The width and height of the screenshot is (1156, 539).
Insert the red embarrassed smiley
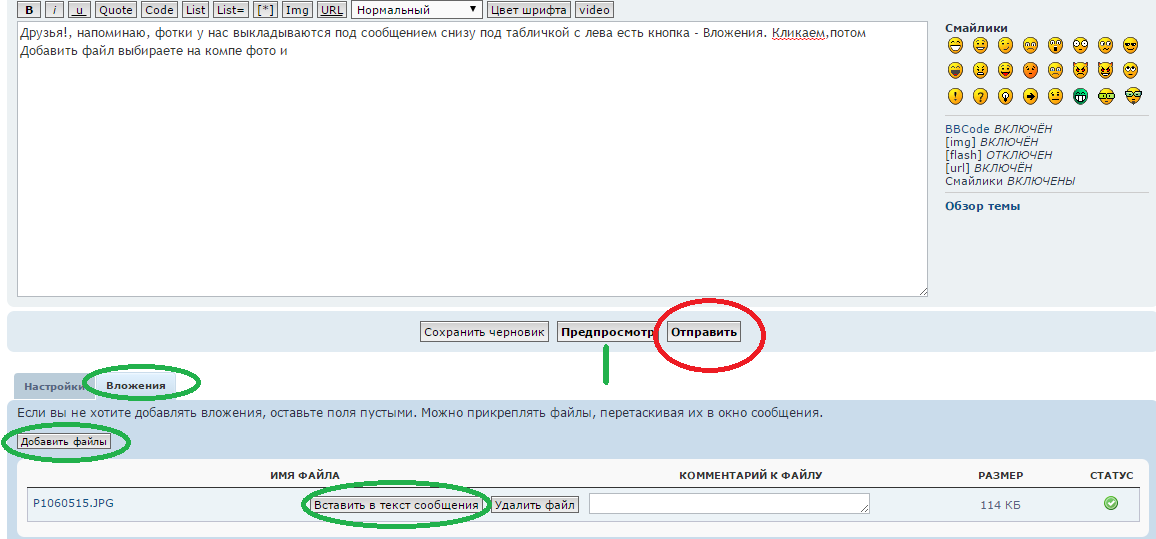click(x=1030, y=71)
